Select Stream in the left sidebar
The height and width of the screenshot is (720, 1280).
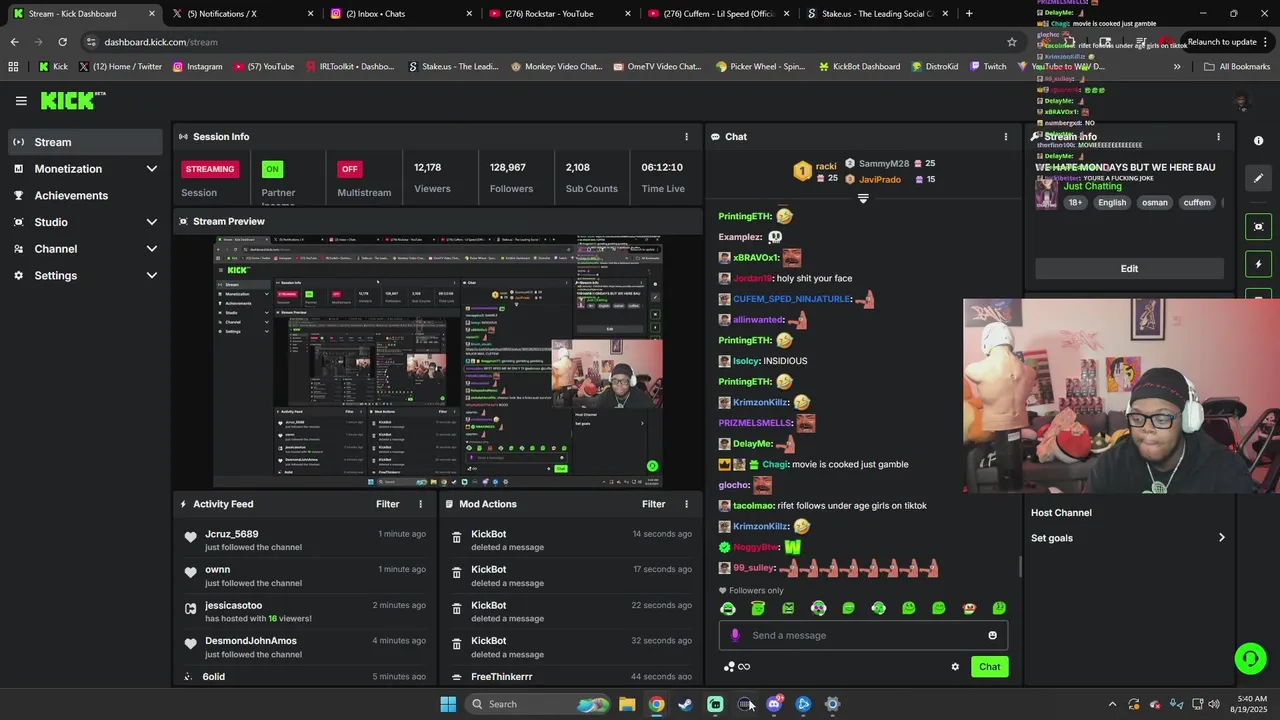tap(85, 142)
